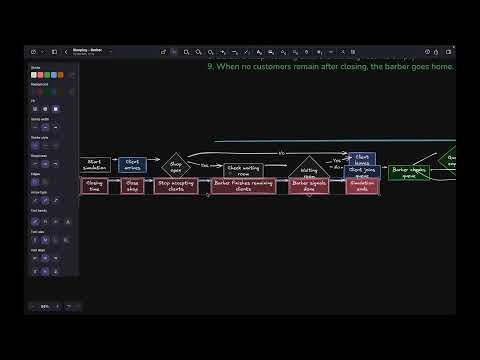
Task: Select the freehand Draw tool
Action: tap(247, 52)
